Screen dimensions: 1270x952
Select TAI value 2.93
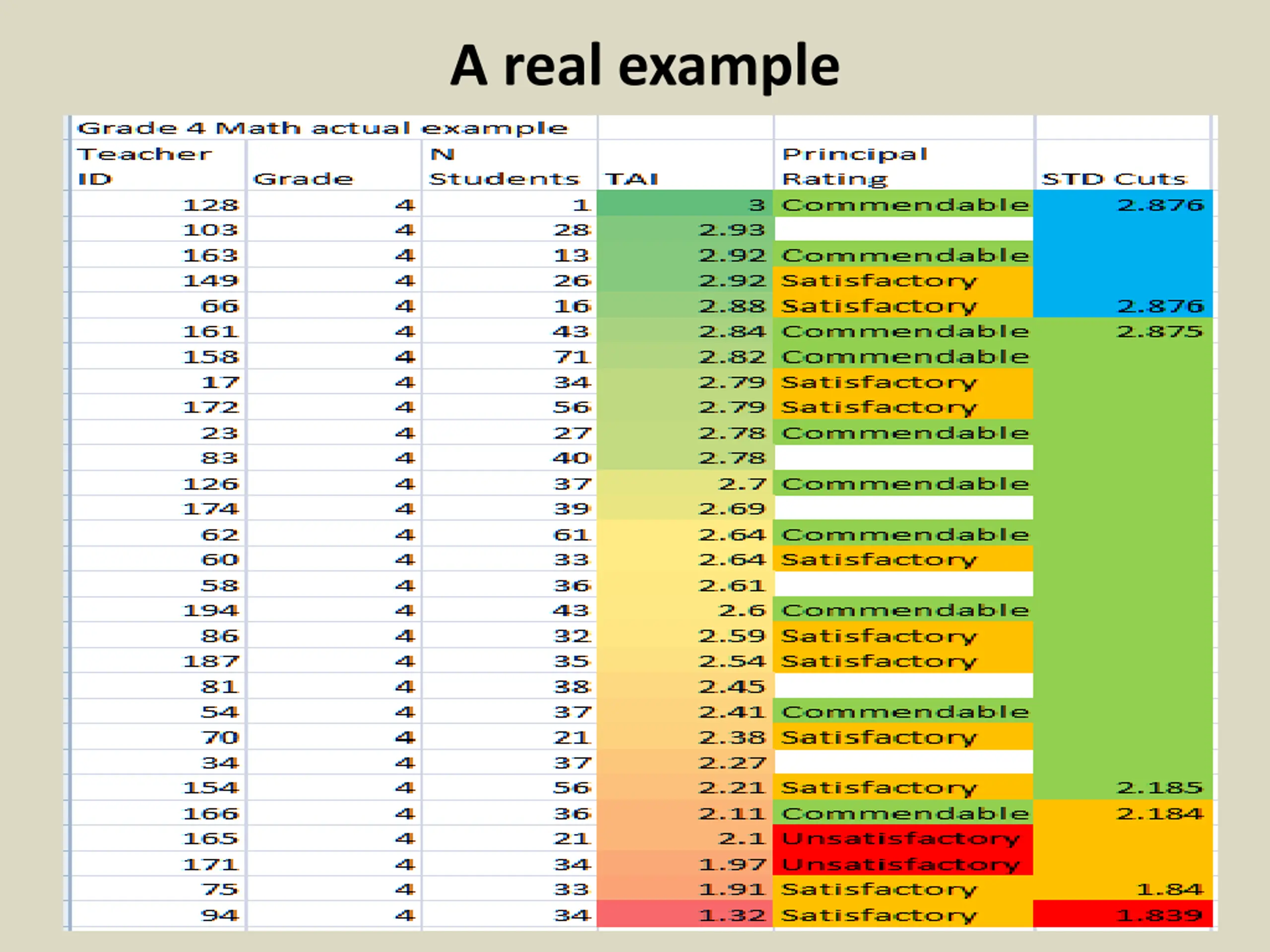(x=685, y=229)
